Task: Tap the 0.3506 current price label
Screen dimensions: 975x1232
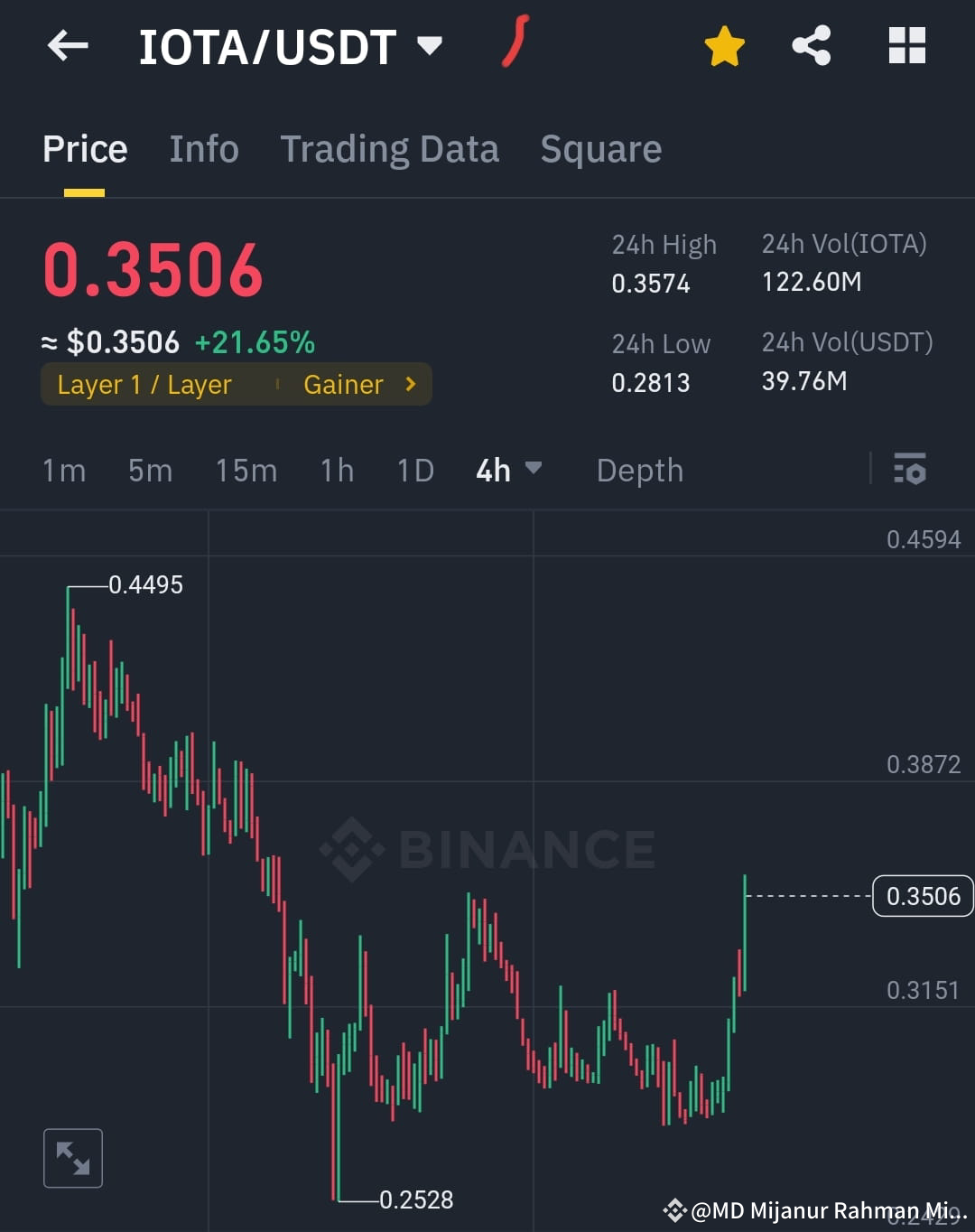Action: [922, 896]
